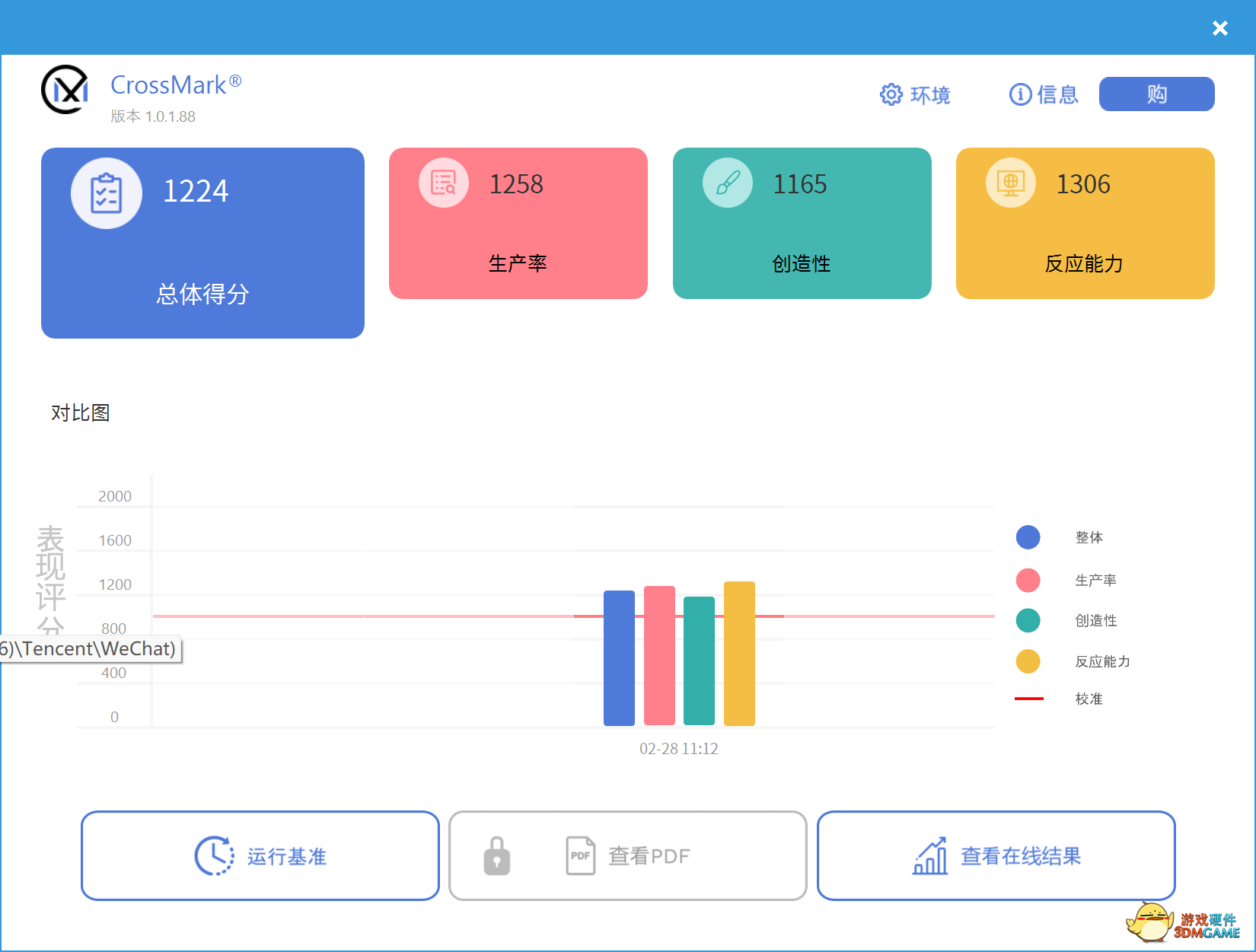Click the lock icon on 查看PDF button
The image size is (1256, 952).
[497, 855]
